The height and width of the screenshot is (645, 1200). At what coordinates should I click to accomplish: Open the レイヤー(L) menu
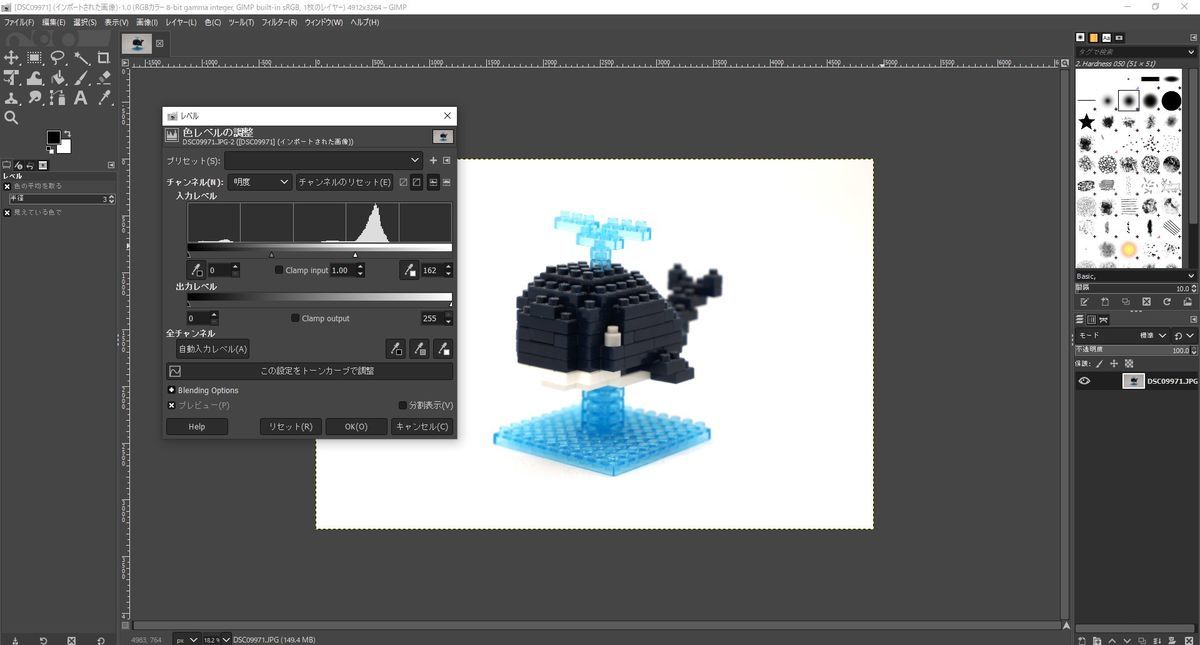[x=181, y=22]
